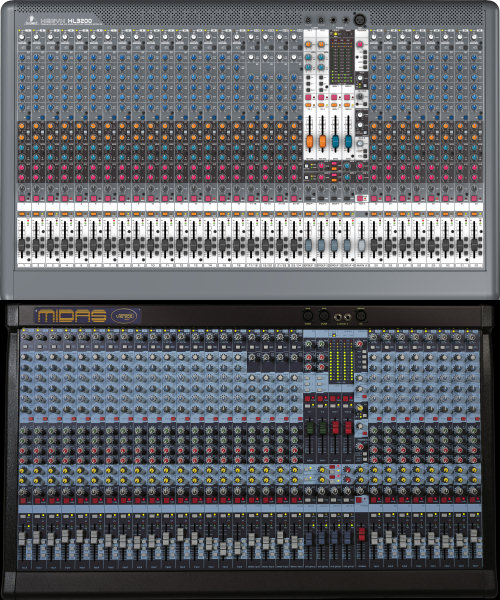Turn the first green knob in Midas master section
500x600 pixels.
(308, 345)
